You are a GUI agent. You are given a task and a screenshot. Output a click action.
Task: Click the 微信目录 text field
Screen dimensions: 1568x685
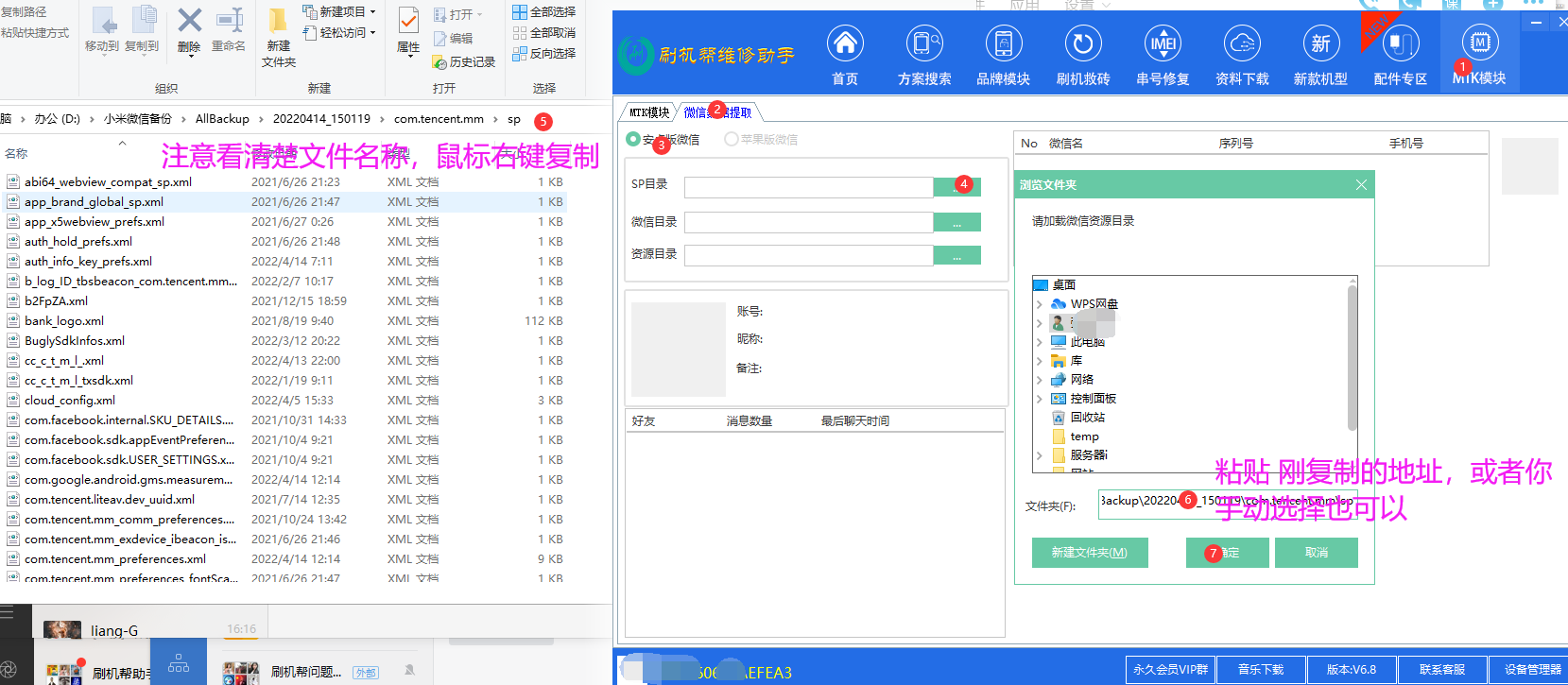(x=808, y=222)
